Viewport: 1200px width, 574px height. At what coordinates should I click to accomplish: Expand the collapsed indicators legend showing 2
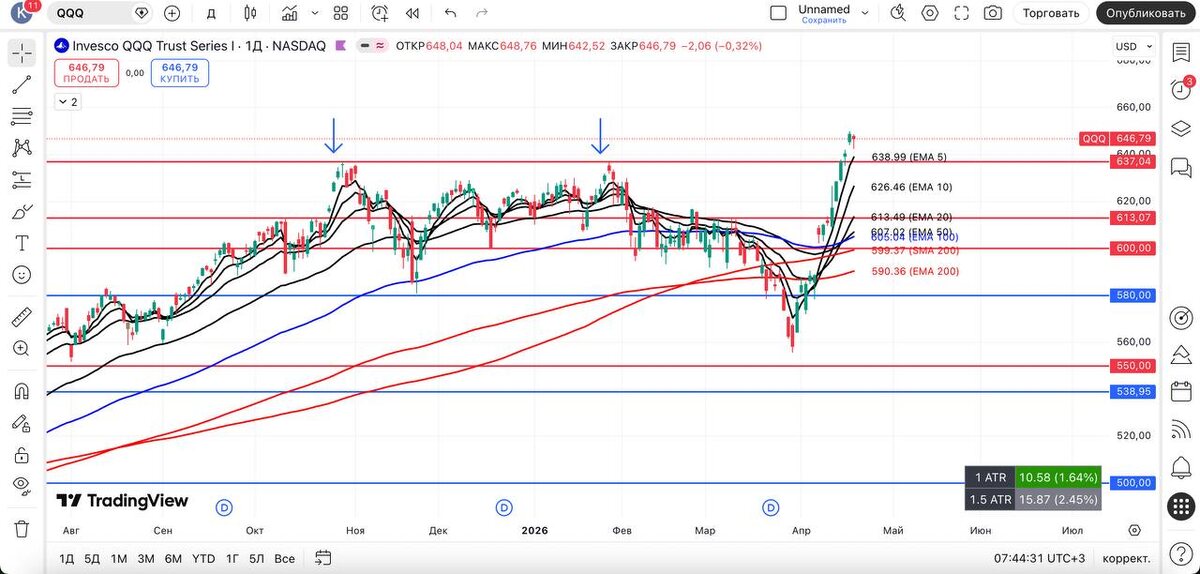(67, 102)
